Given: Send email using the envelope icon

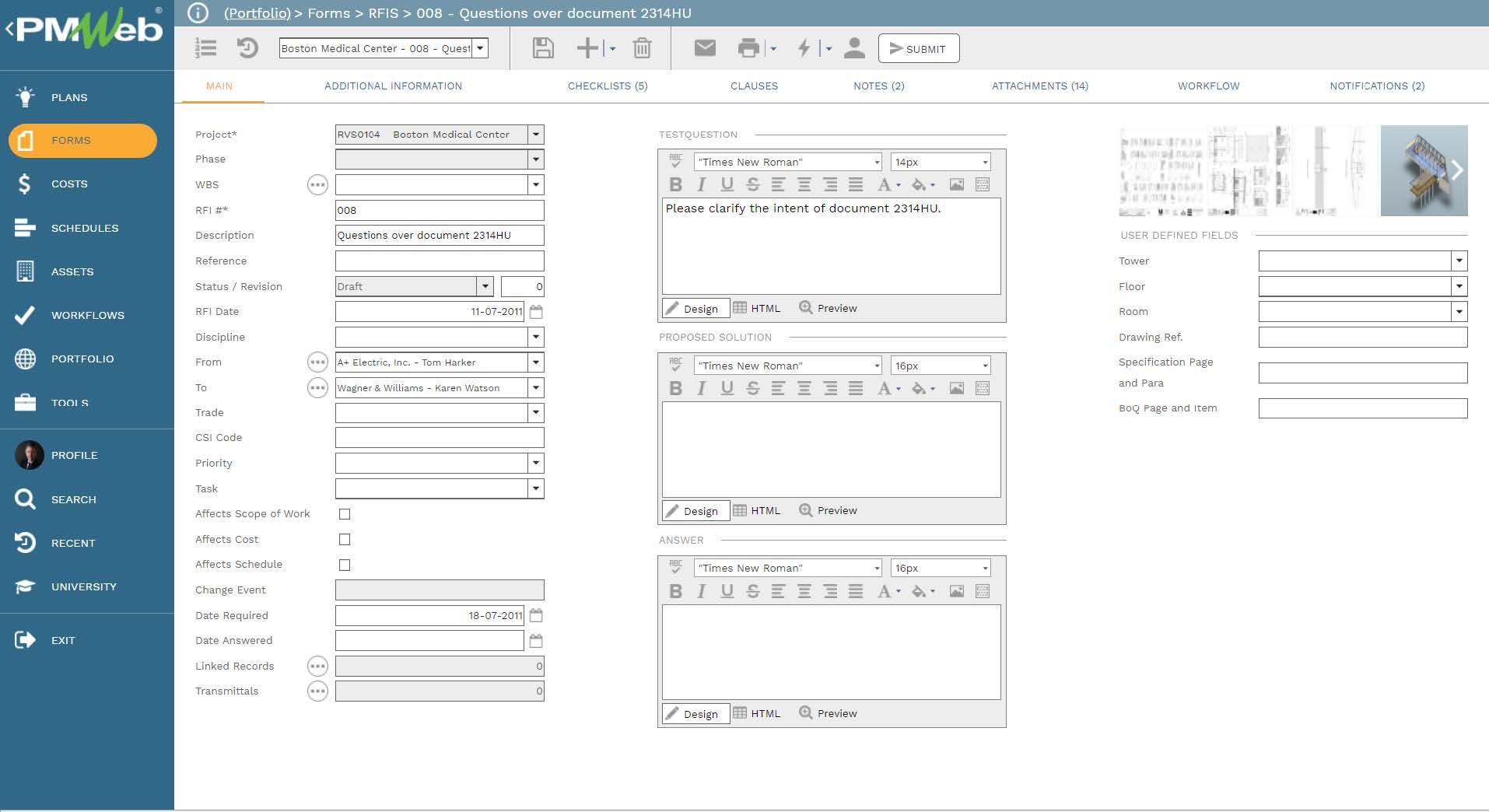Looking at the screenshot, I should click(705, 48).
